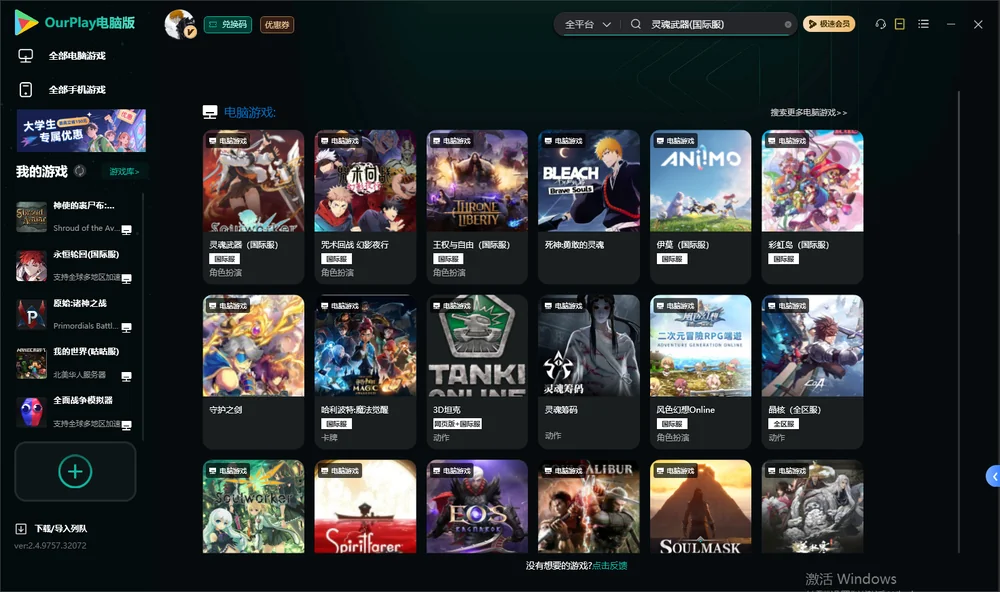
Task: Click the 兑换码 button
Action: tap(228, 24)
